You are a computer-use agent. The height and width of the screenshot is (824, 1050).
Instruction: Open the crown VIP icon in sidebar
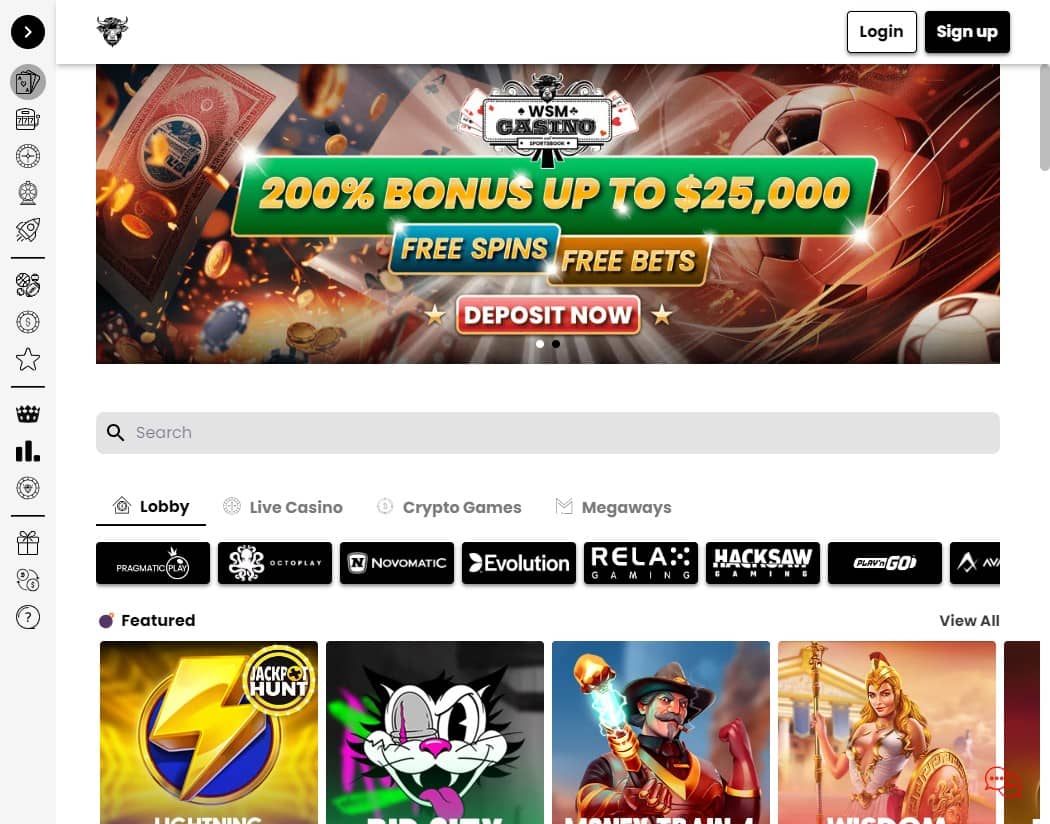(27, 414)
